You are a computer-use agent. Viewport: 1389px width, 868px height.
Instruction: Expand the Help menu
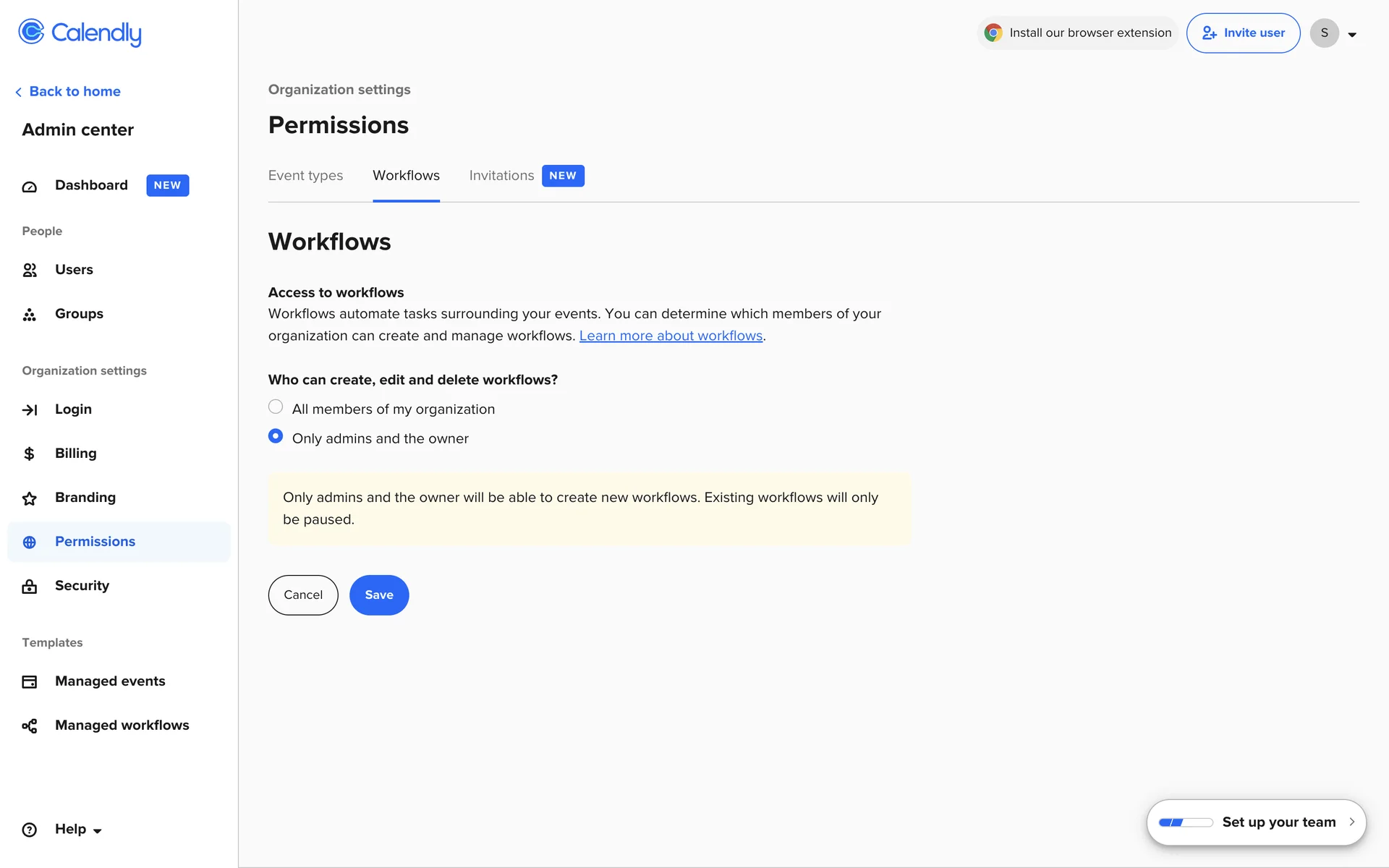pos(78,830)
